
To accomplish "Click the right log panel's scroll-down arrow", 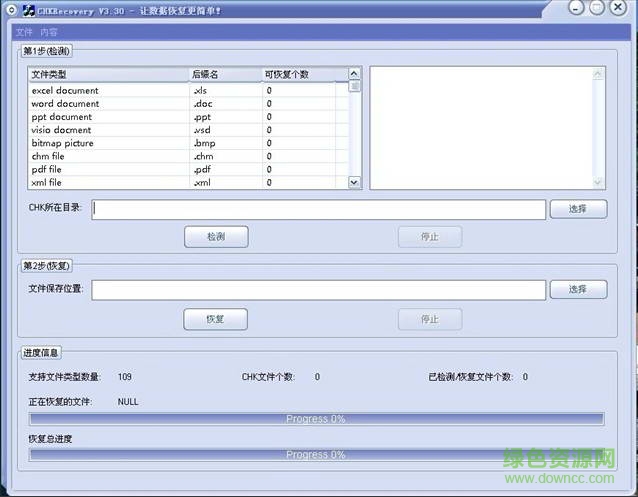I will point(598,182).
